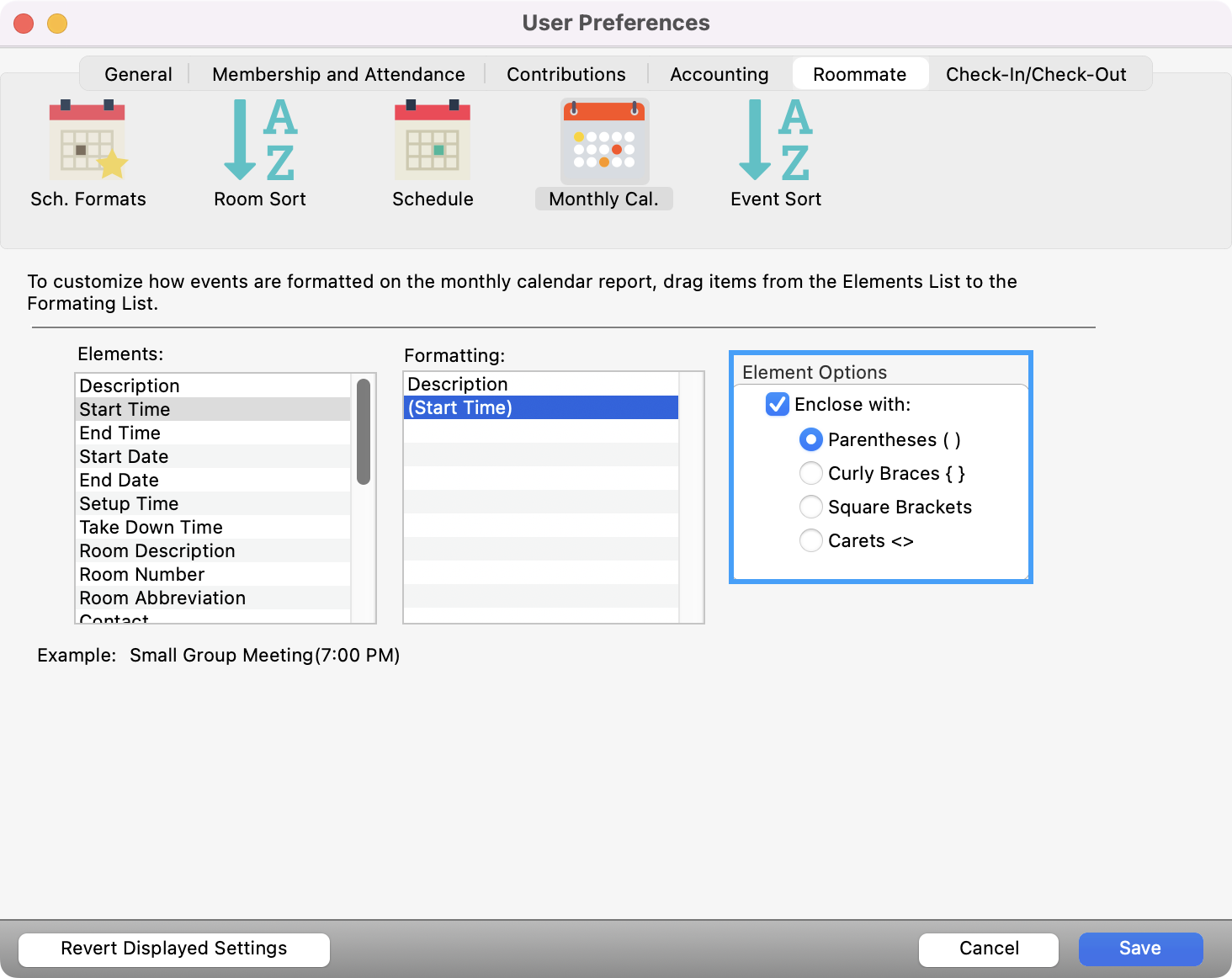
Task: Switch to Check-In/Check-Out tab
Action: pyautogui.click(x=1035, y=74)
